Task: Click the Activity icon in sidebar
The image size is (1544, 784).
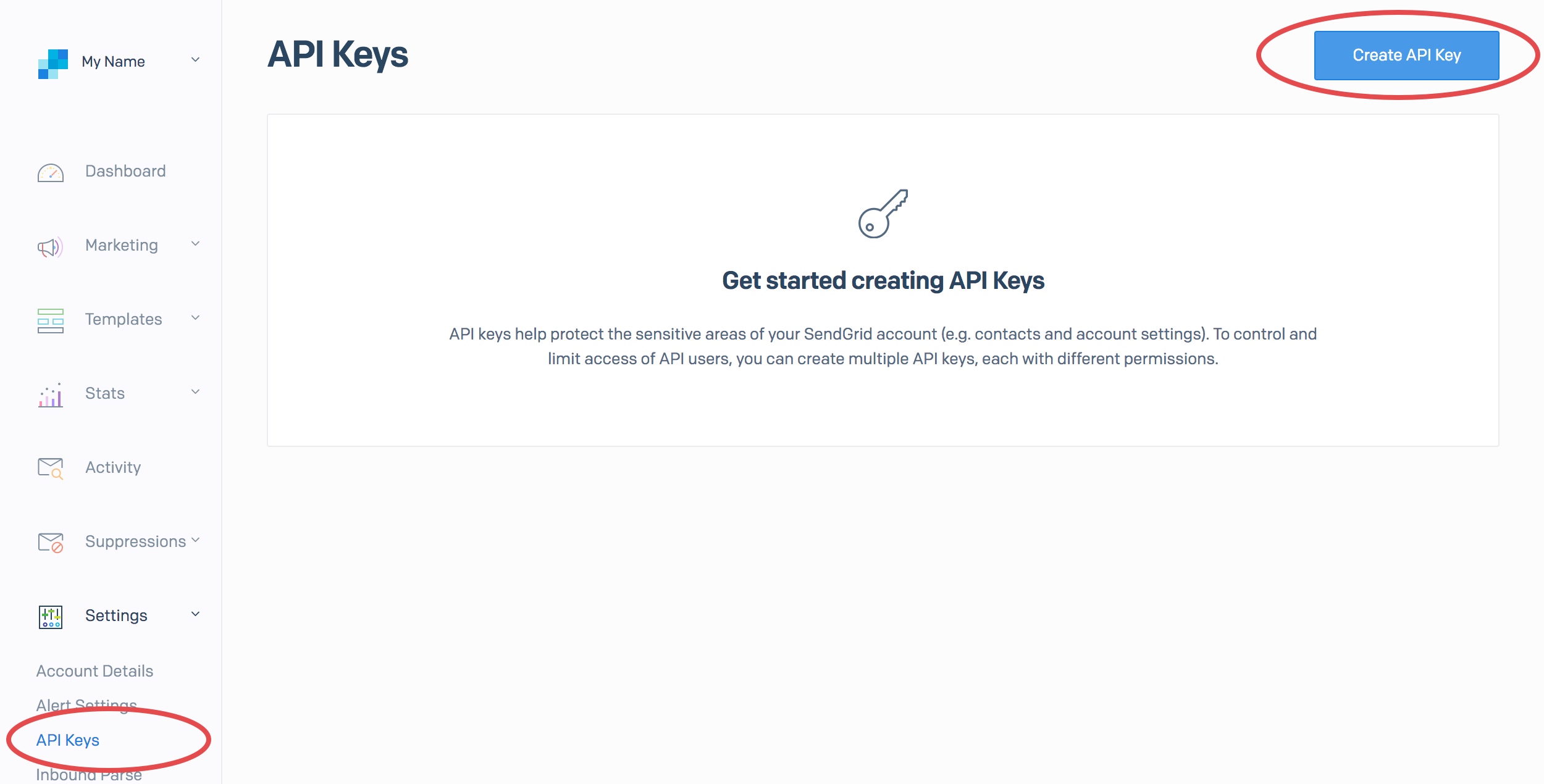Action: point(50,466)
